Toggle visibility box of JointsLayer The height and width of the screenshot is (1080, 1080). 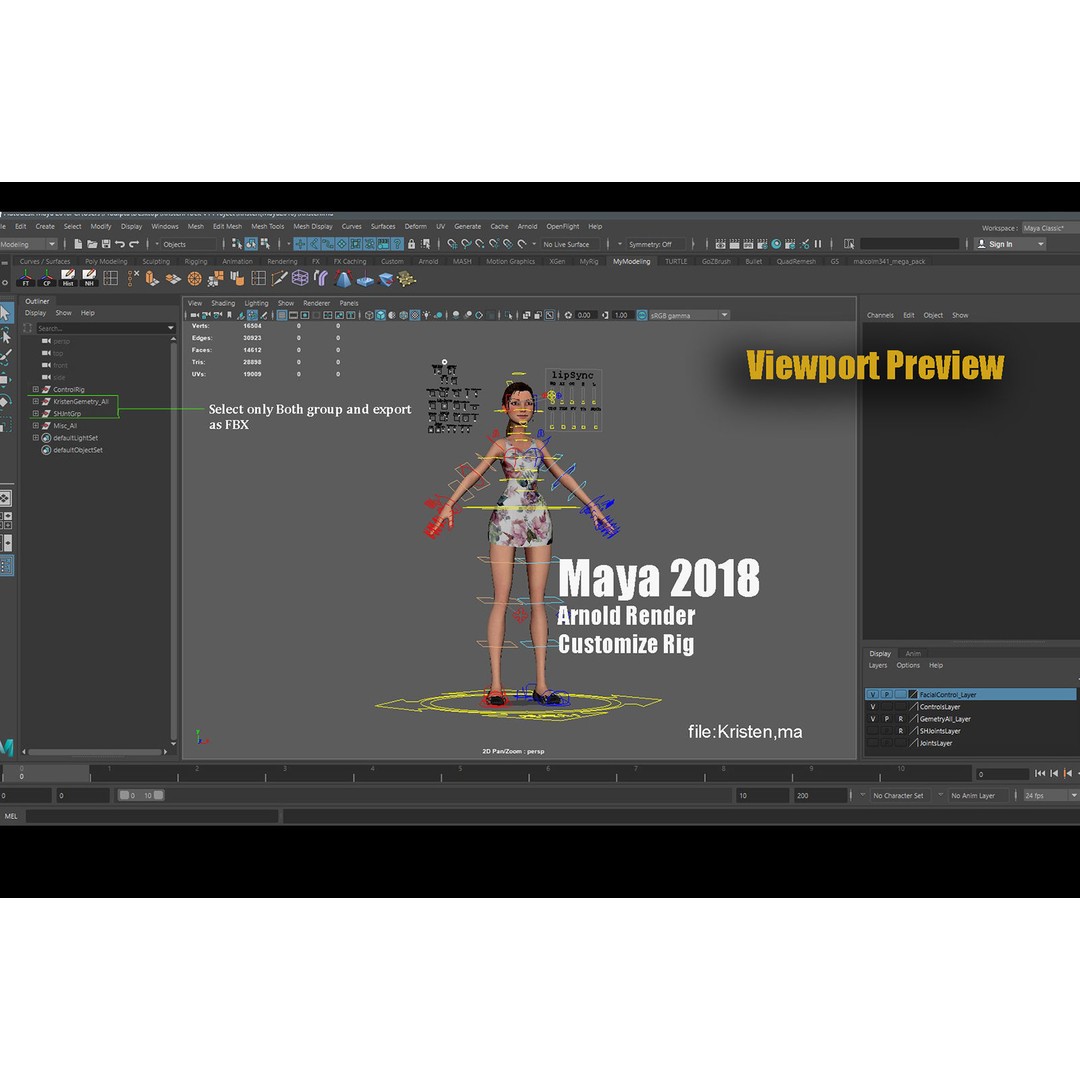coord(873,743)
